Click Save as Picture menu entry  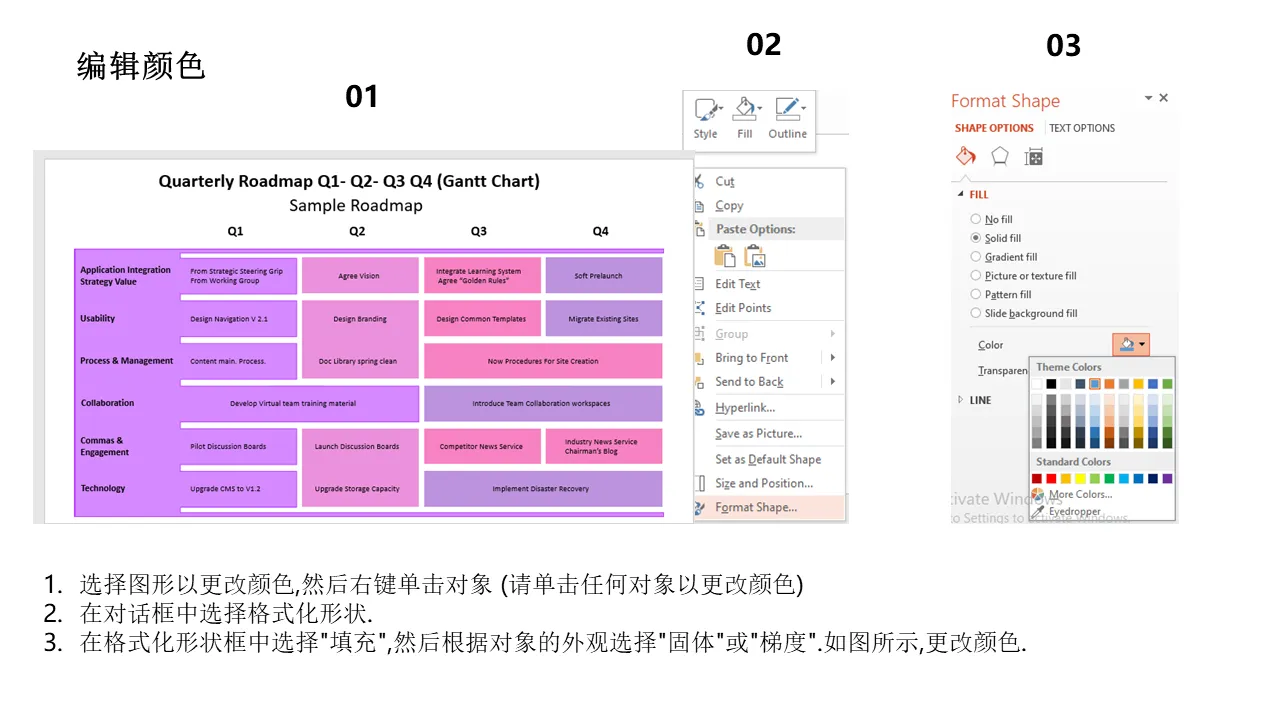click(x=758, y=434)
